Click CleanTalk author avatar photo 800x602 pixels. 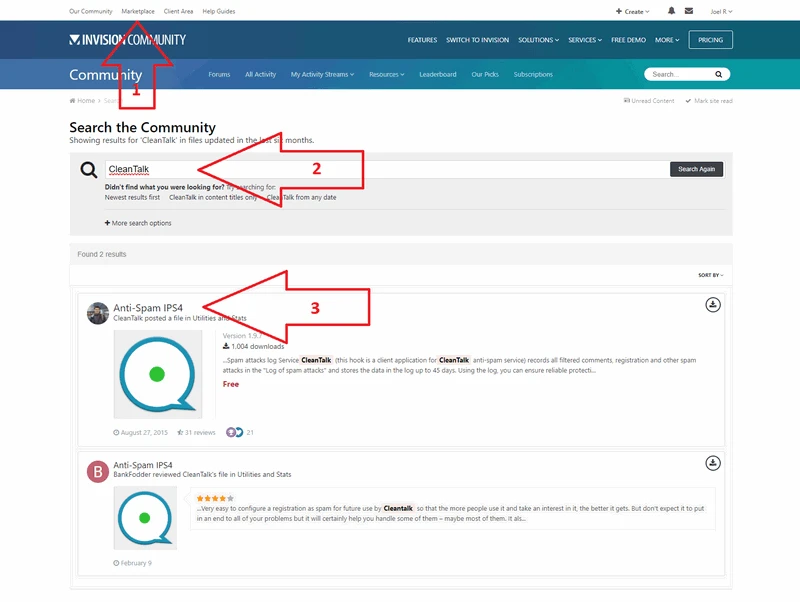click(x=97, y=313)
